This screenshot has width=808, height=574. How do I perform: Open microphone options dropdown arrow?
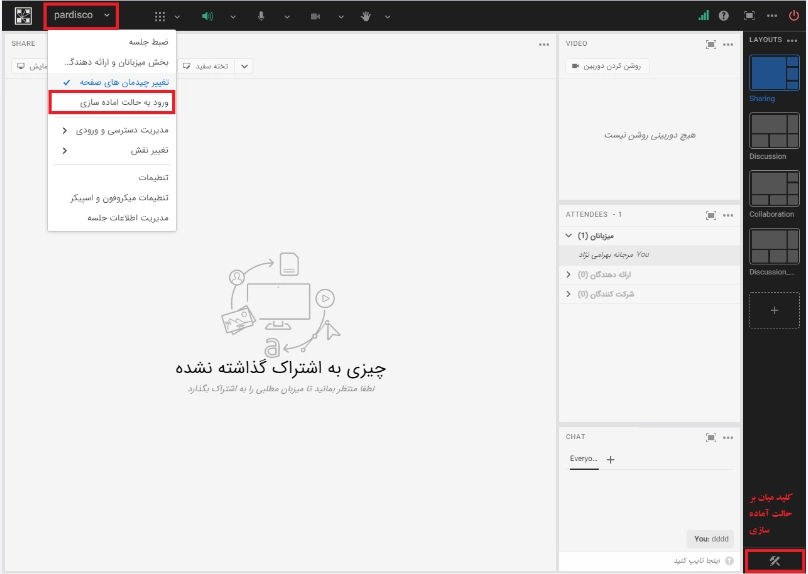[x=287, y=16]
